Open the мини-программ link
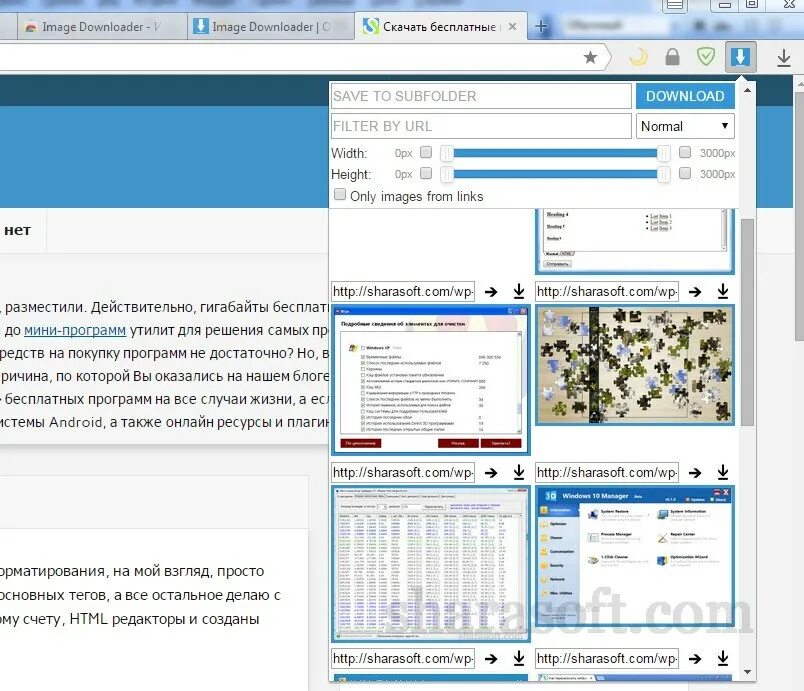804x691 pixels. [75, 331]
